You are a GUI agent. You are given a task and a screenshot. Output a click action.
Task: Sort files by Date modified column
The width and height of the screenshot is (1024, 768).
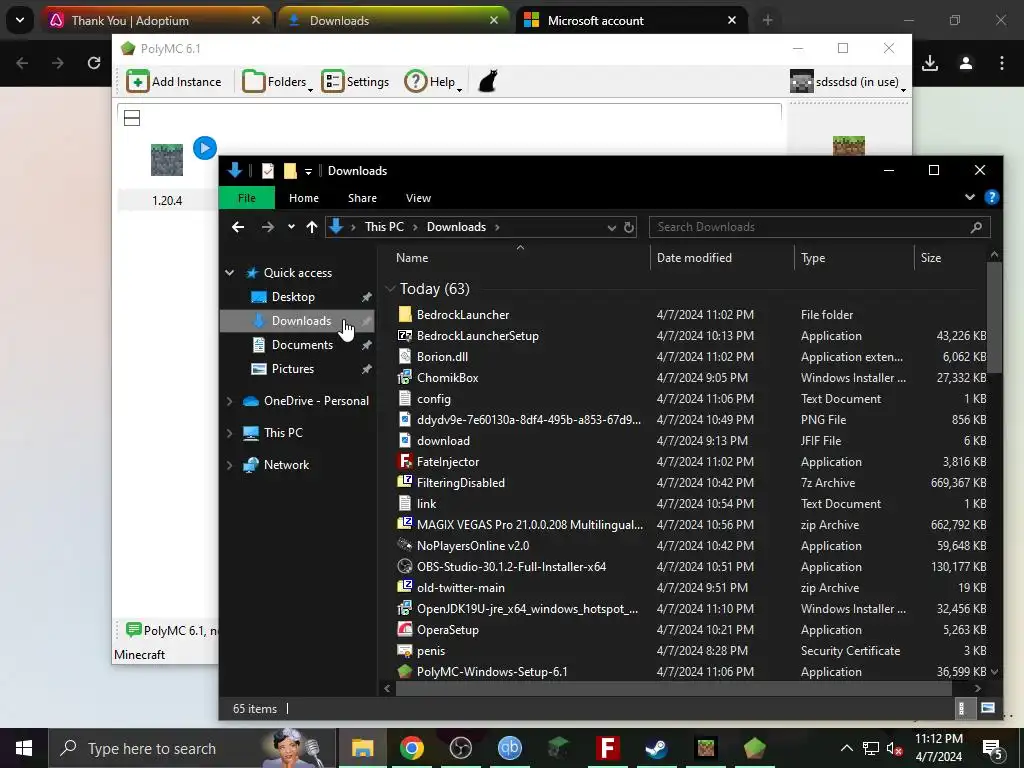[694, 258]
